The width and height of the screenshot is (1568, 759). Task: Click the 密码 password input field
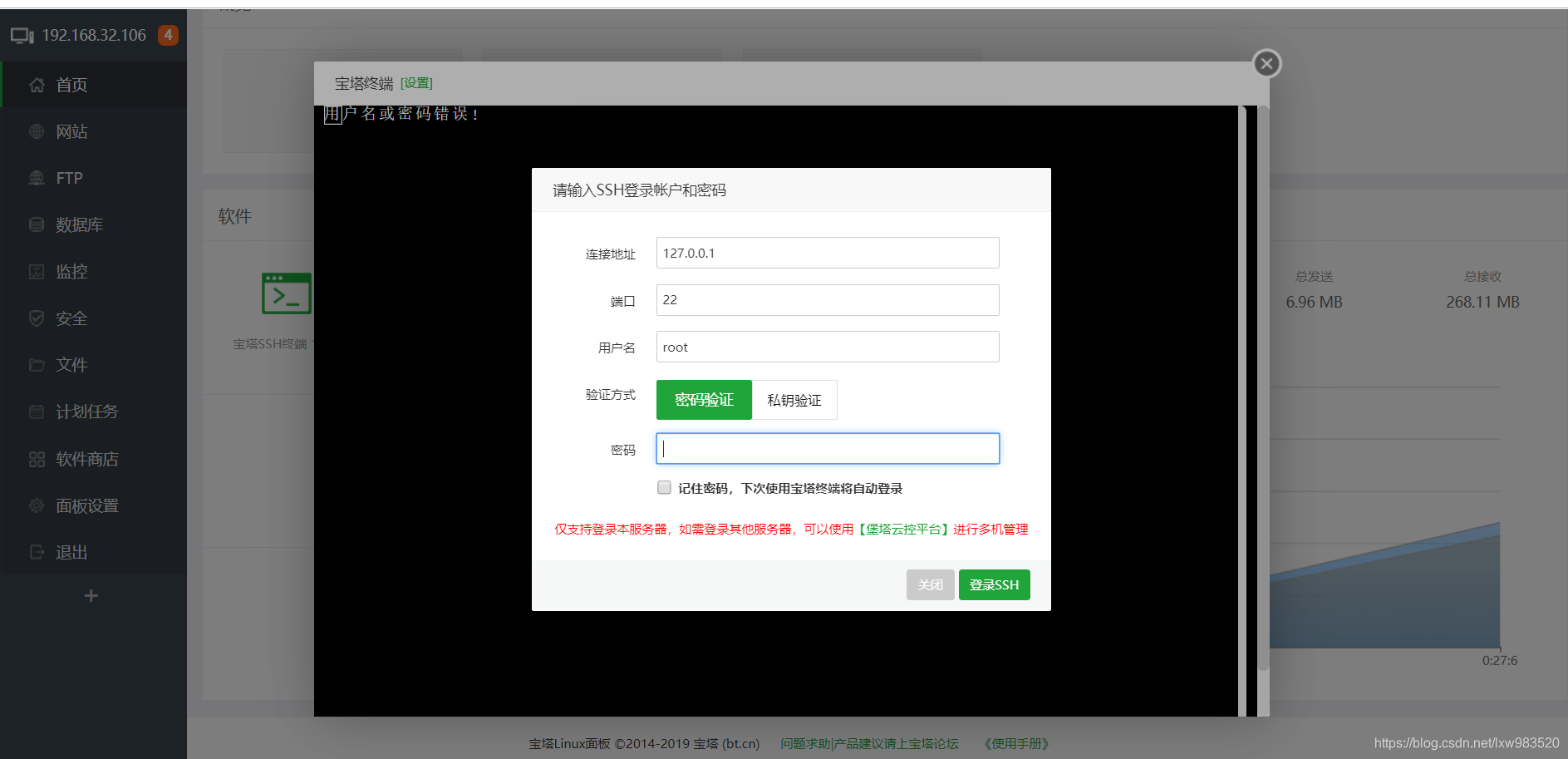(827, 448)
